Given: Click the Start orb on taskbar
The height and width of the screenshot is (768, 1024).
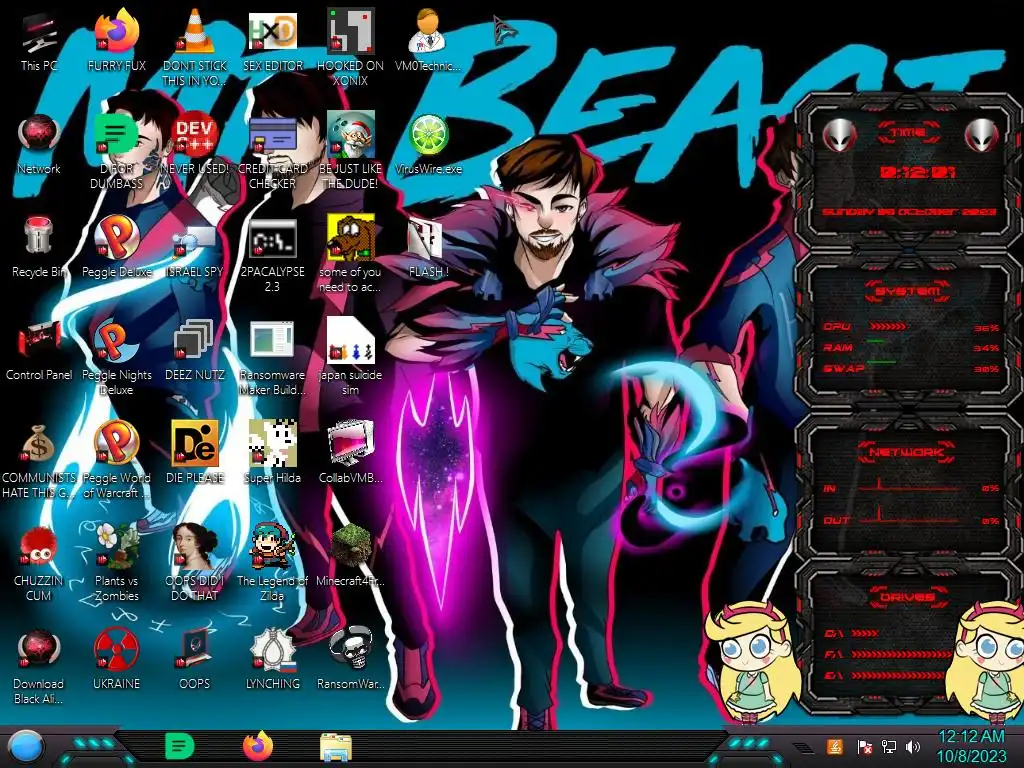Looking at the screenshot, I should click(26, 748).
